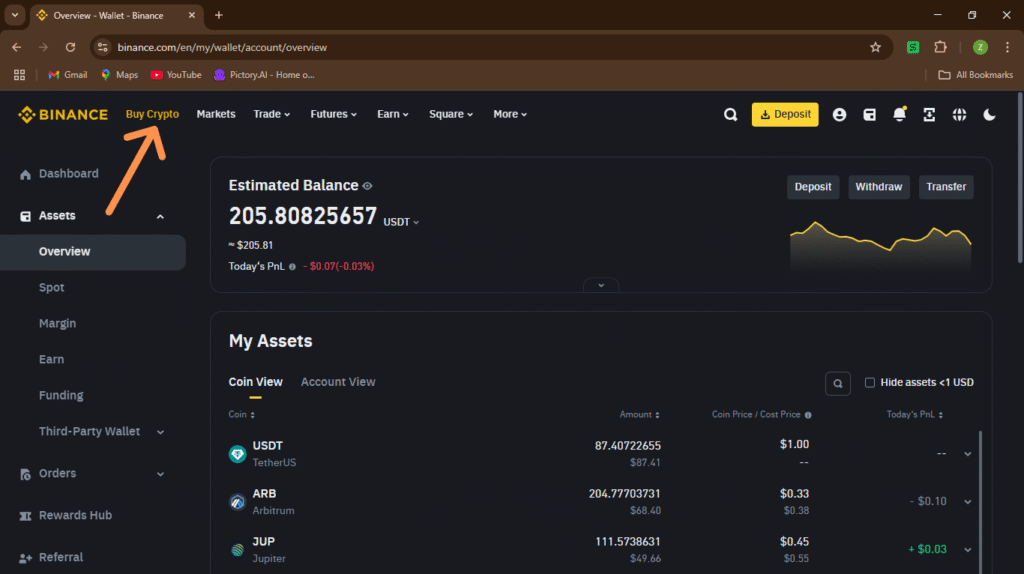1024x574 pixels.
Task: Toggle dark mode moon icon
Action: (x=989, y=115)
